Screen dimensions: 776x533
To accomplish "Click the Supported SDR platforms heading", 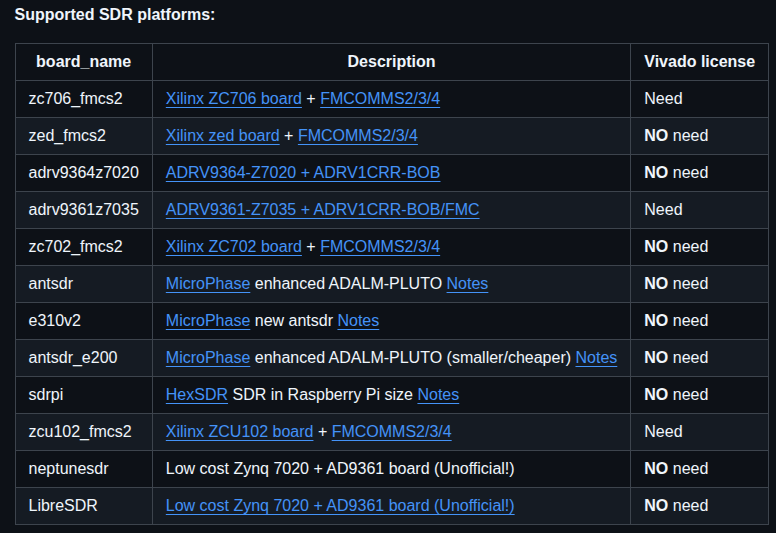I will coord(115,14).
